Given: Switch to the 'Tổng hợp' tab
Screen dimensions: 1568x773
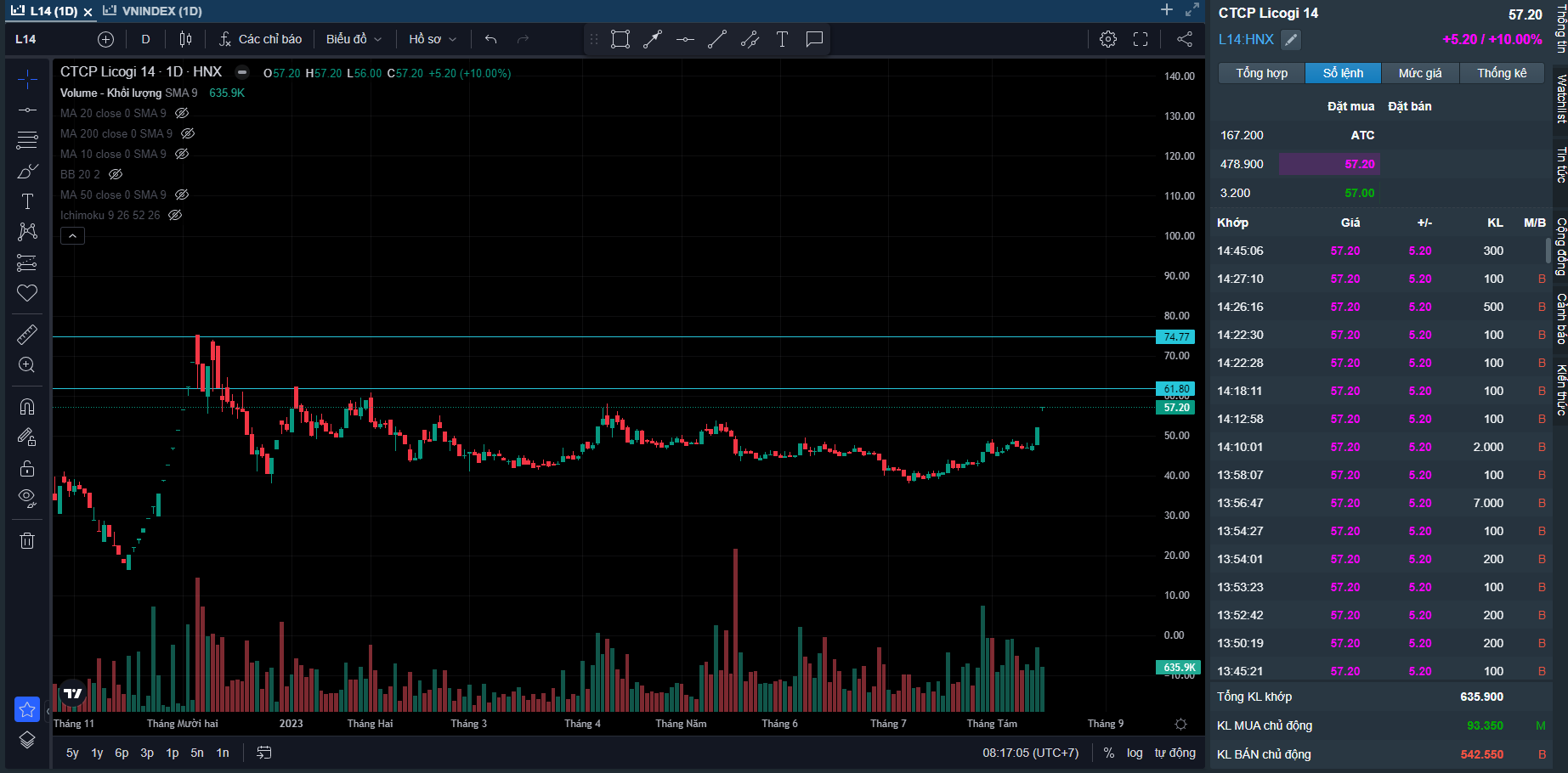Looking at the screenshot, I should pos(1261,73).
